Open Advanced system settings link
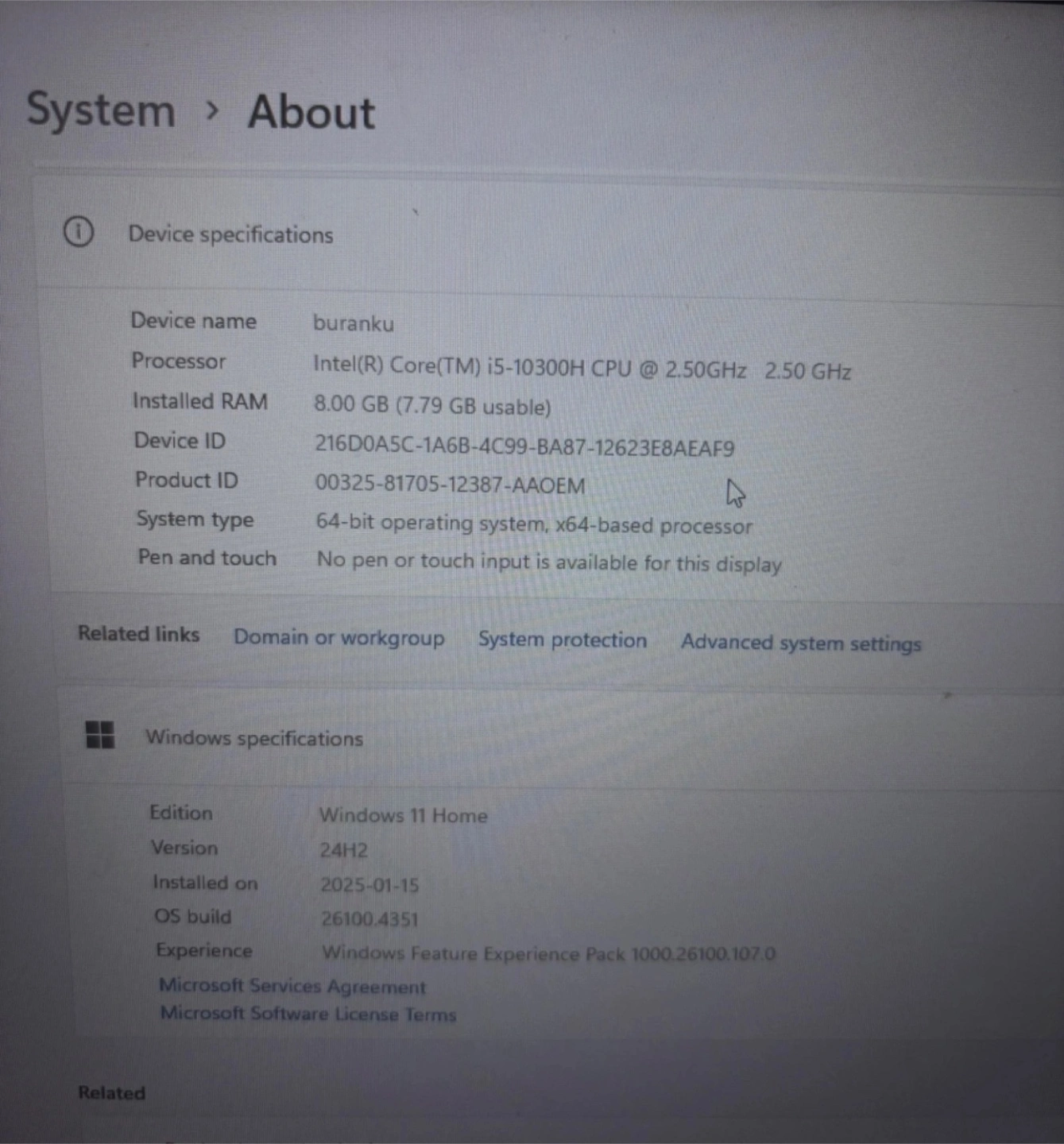Image resolution: width=1064 pixels, height=1144 pixels. coord(801,643)
